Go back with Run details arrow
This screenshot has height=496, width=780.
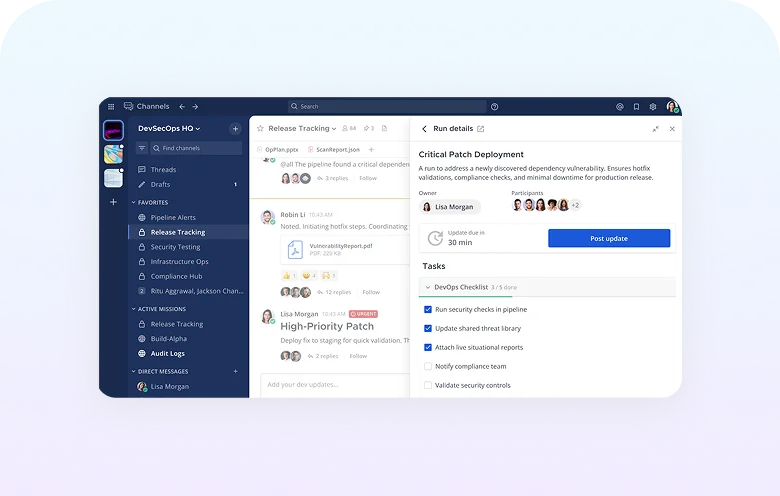[424, 129]
